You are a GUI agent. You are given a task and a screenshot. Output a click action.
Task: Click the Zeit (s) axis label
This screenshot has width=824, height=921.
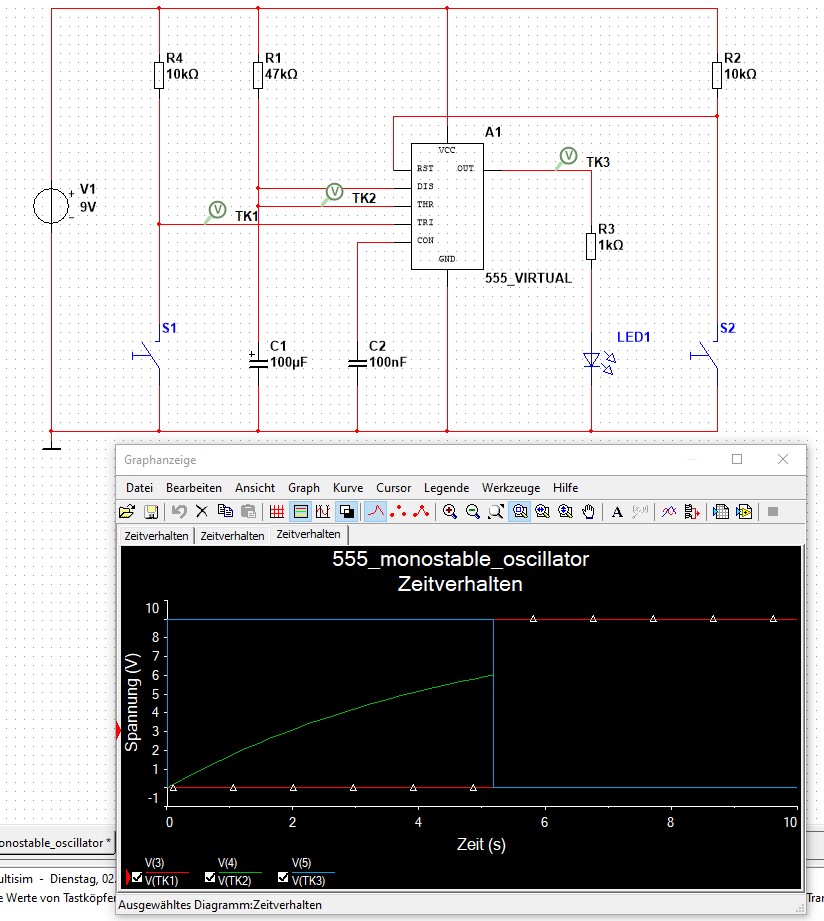pyautogui.click(x=481, y=844)
